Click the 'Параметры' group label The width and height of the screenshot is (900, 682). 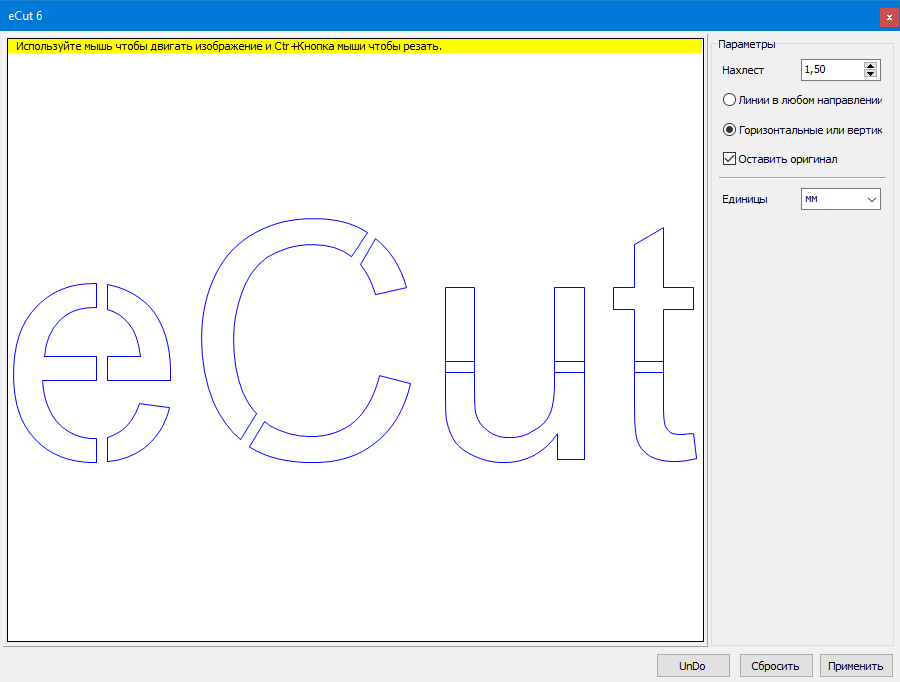pyautogui.click(x=747, y=44)
